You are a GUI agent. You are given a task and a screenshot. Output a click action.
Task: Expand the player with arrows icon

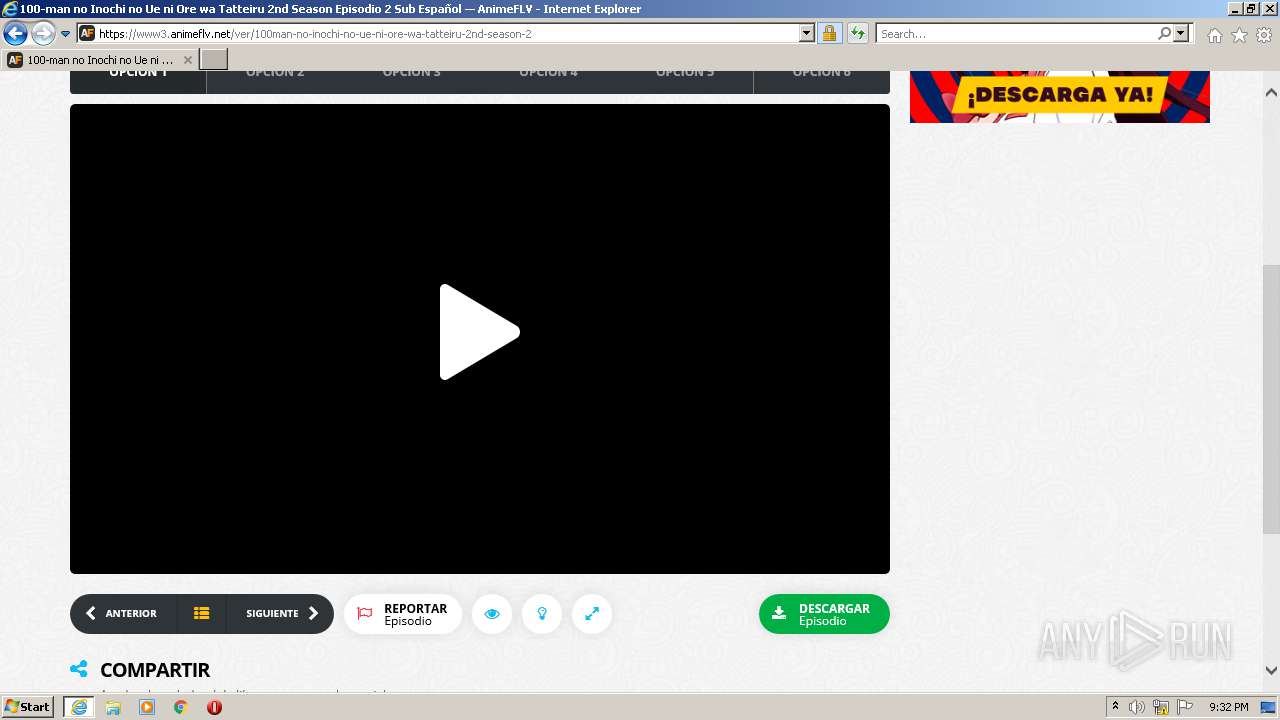592,614
